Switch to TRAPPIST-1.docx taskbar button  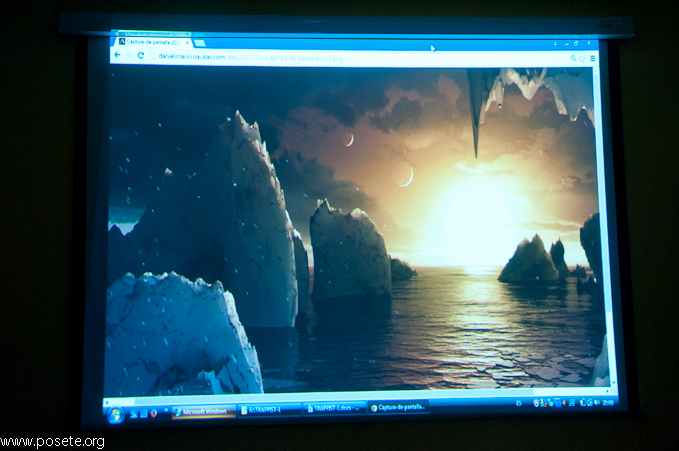tap(334, 408)
